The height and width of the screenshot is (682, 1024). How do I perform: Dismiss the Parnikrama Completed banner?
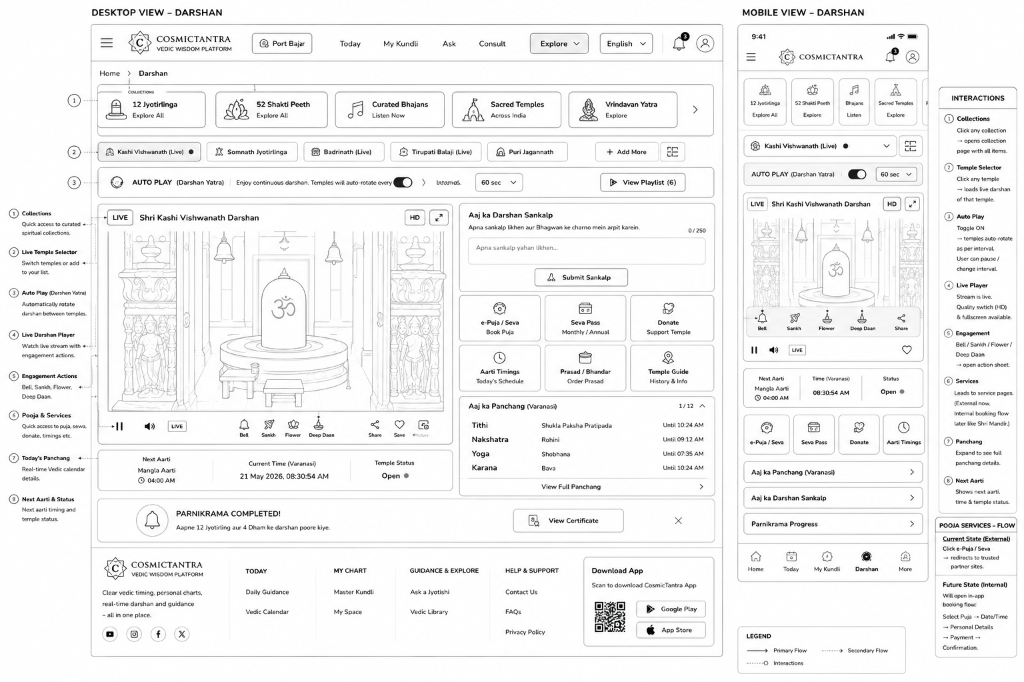(678, 521)
